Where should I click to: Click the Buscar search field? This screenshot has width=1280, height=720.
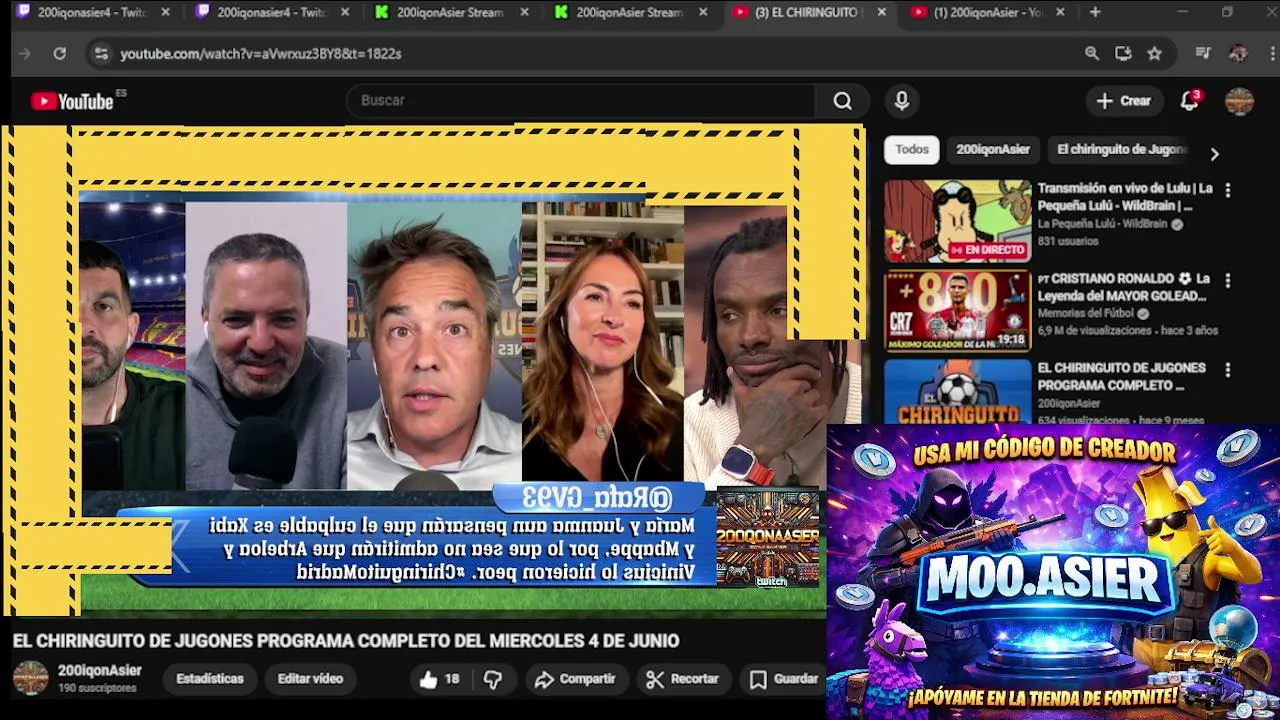pyautogui.click(x=582, y=100)
